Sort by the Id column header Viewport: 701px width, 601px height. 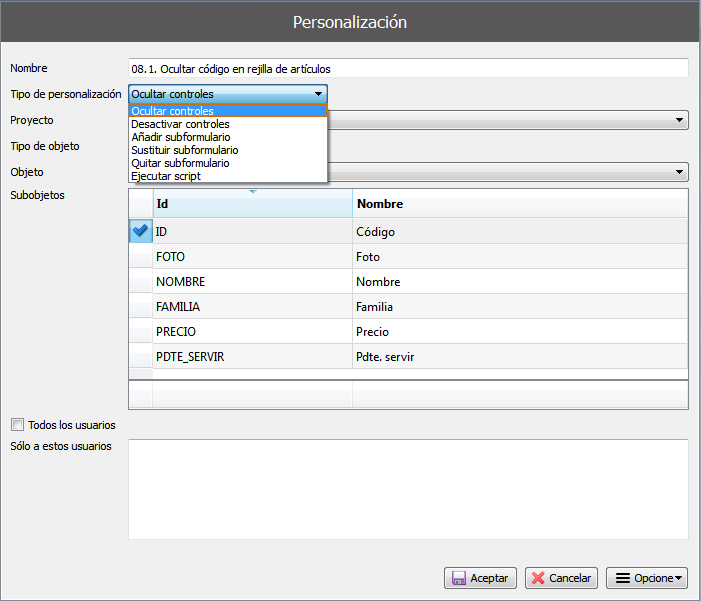tap(253, 203)
